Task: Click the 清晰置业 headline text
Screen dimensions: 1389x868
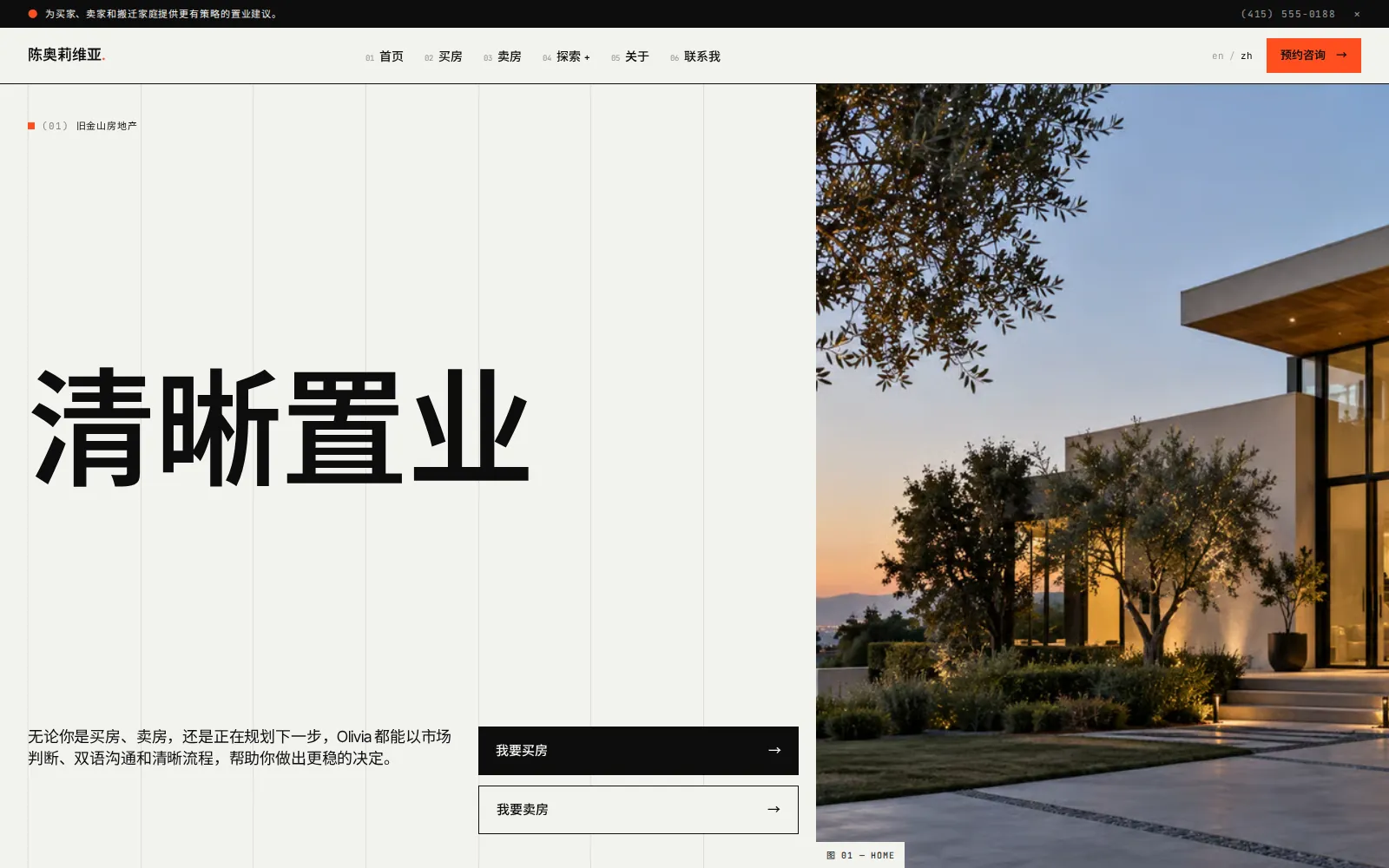Action: click(x=280, y=427)
